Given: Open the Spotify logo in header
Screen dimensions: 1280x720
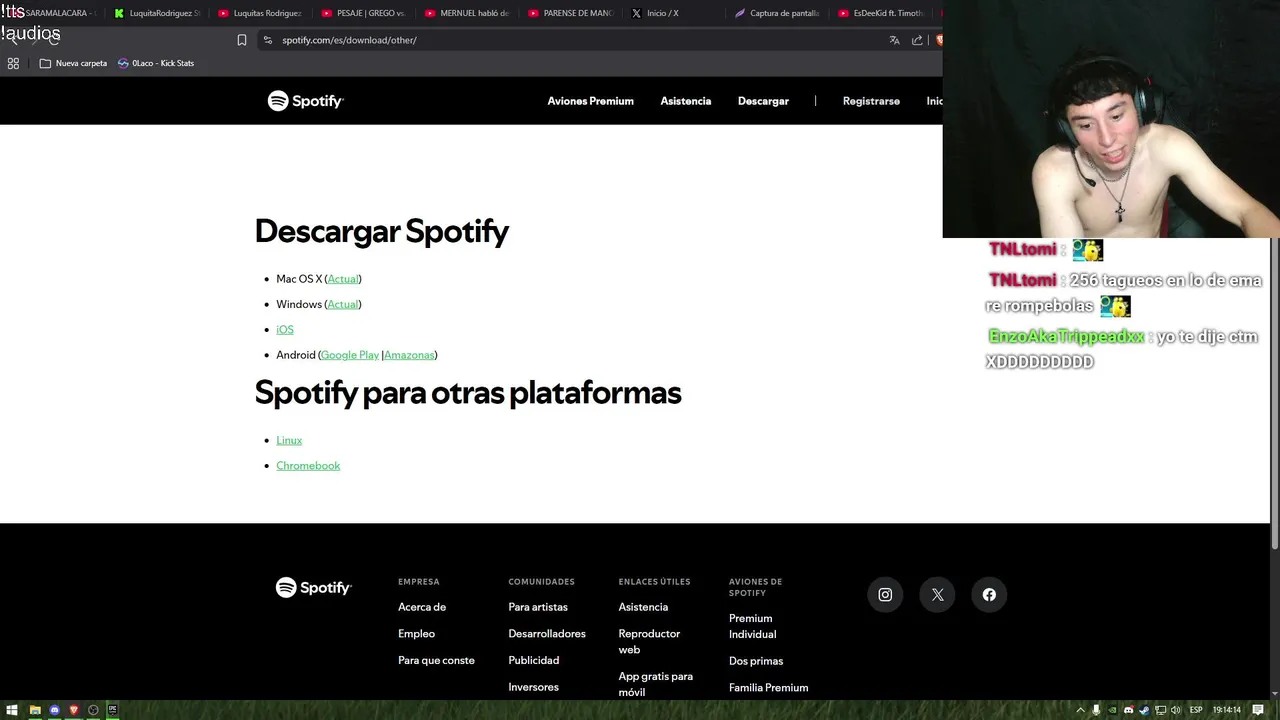Looking at the screenshot, I should 305,101.
